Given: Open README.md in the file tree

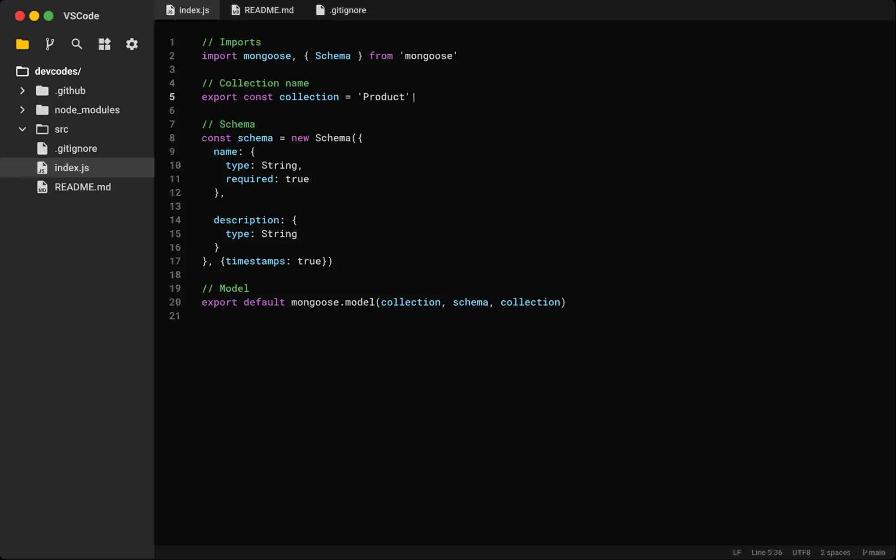Looking at the screenshot, I should (x=77, y=187).
